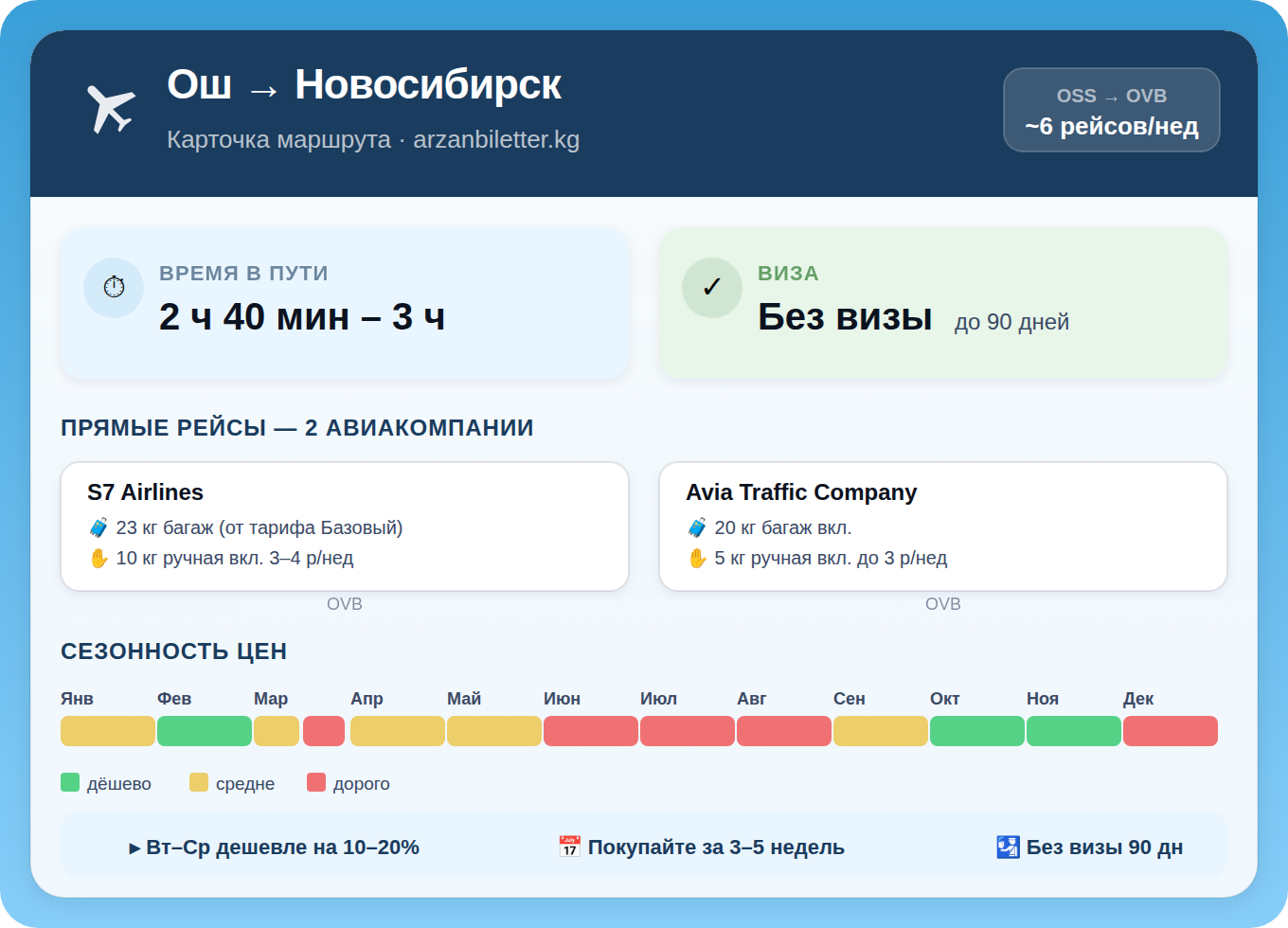The height and width of the screenshot is (928, 1288).
Task: Click the luggage icon for Avia Traffic baggage
Action: [697, 527]
